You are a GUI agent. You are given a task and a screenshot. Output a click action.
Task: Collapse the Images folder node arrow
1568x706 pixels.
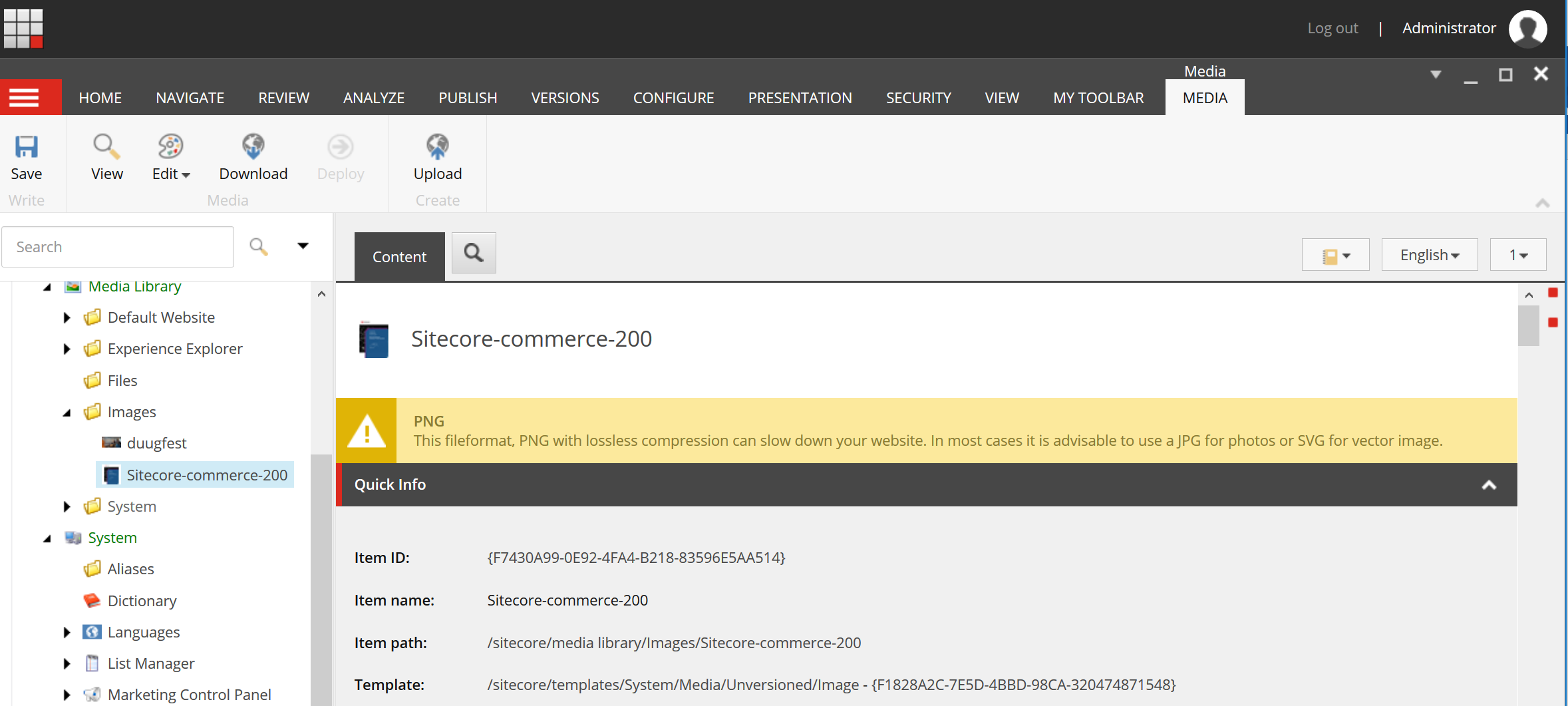coord(67,413)
